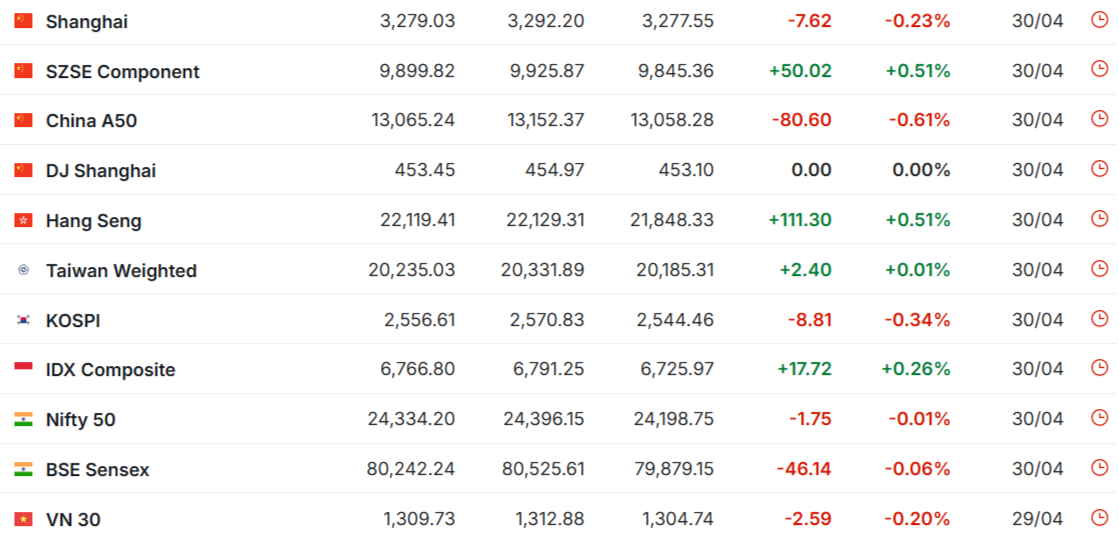Open the BSE Sensex index page

pyautogui.click(x=98, y=470)
